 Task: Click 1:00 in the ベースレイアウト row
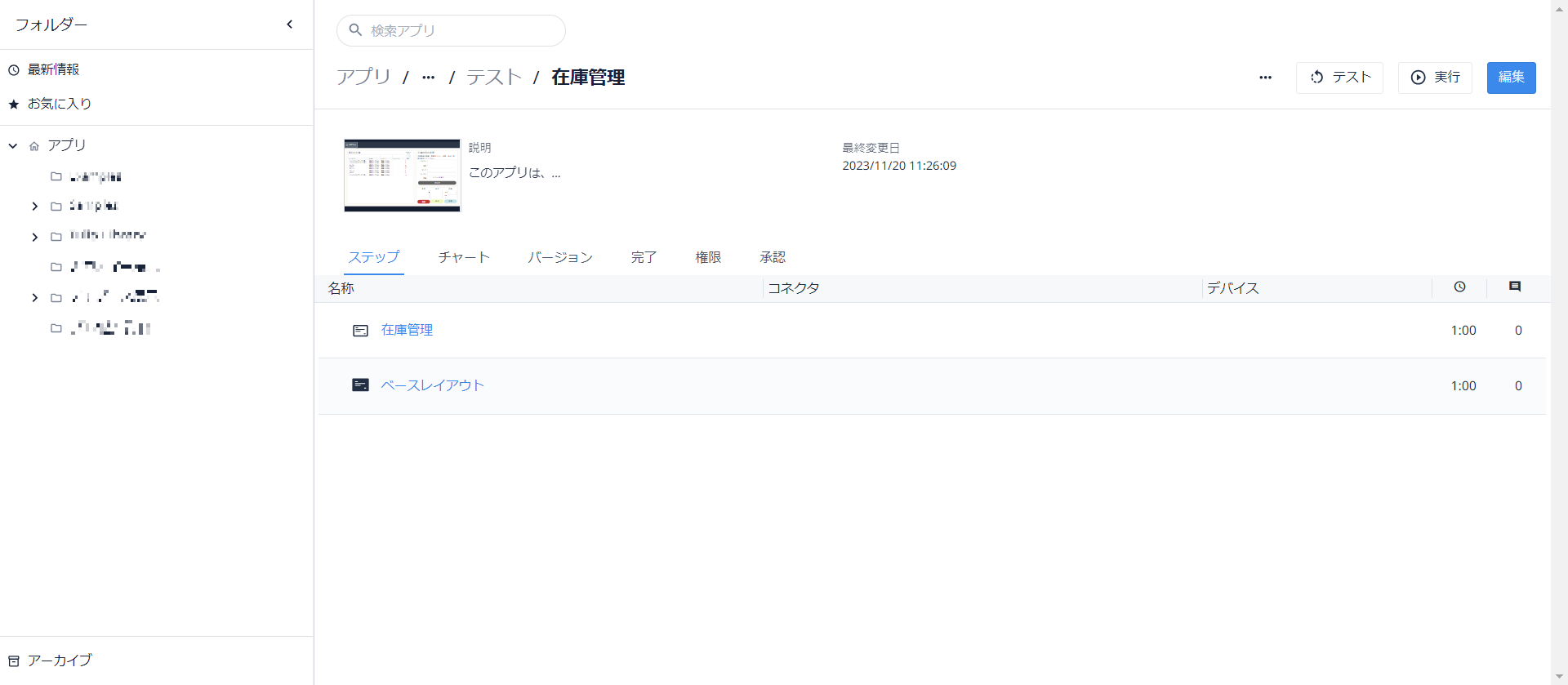[1463, 386]
